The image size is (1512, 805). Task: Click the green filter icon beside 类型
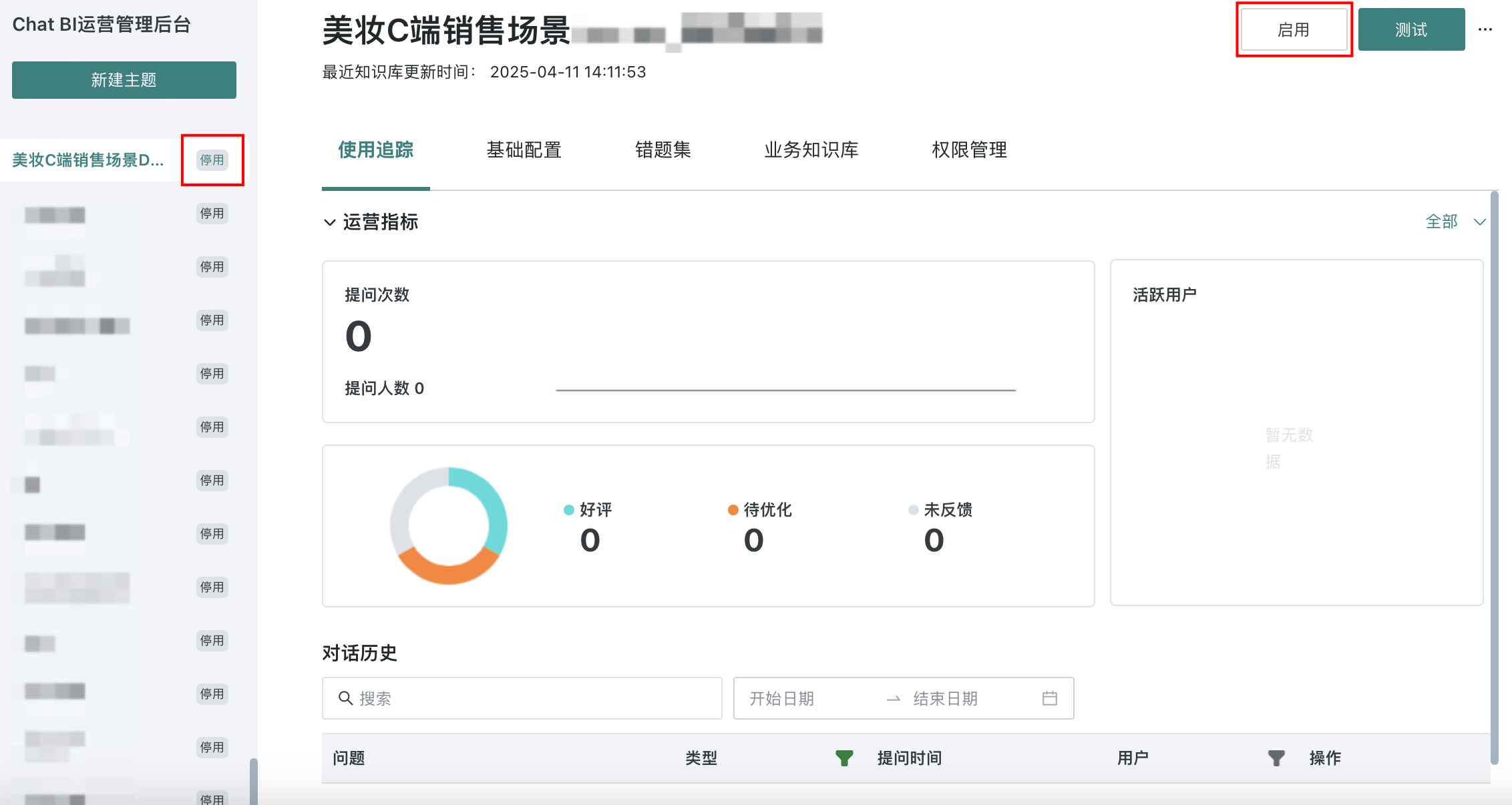(844, 758)
